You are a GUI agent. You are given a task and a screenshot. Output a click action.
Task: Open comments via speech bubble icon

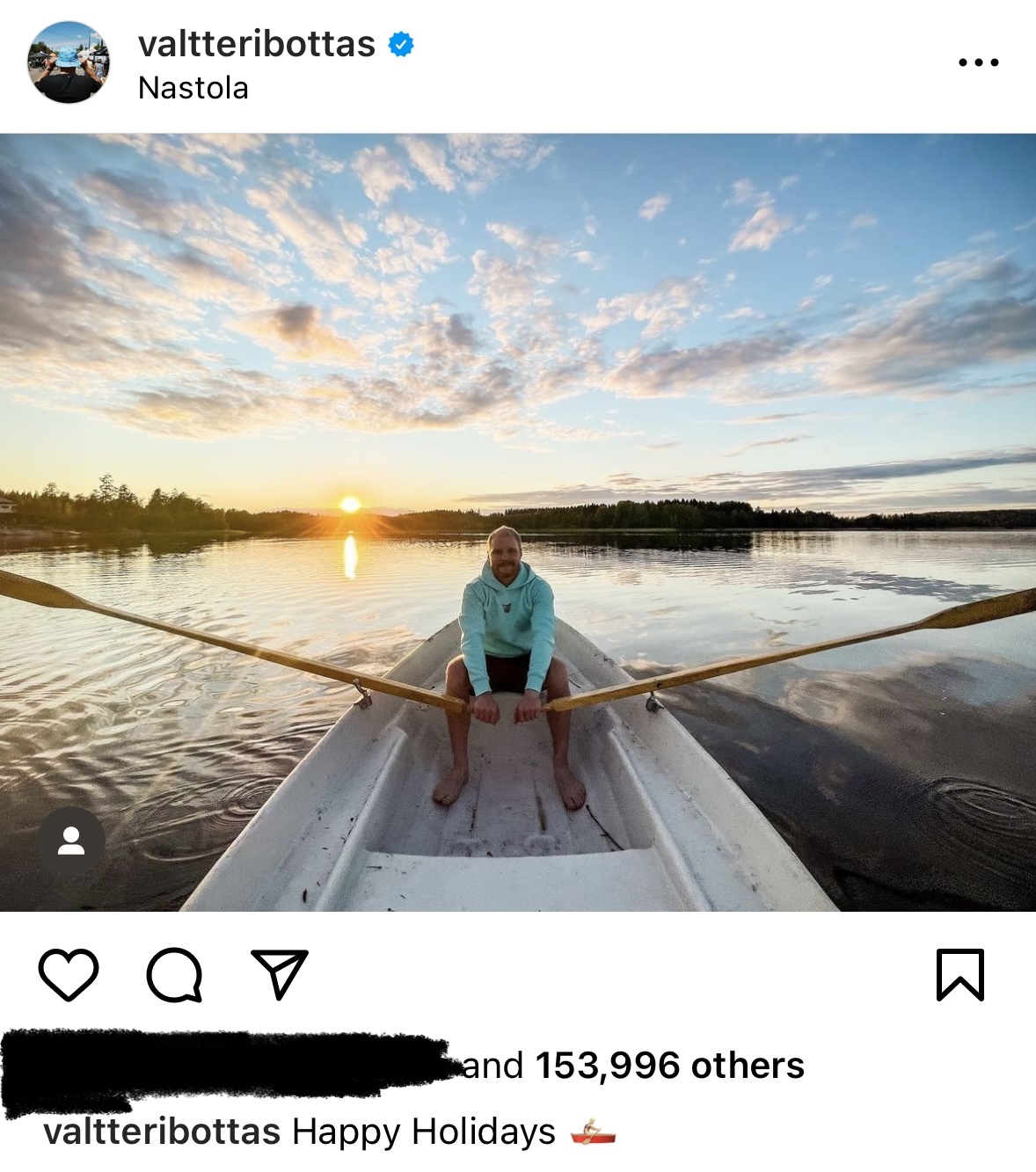tap(174, 974)
